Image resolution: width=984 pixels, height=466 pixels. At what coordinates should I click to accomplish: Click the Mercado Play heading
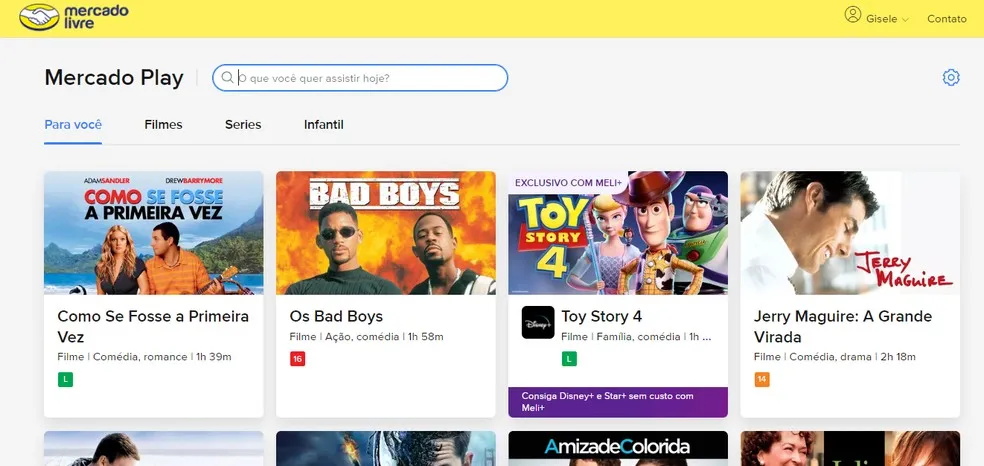point(114,78)
